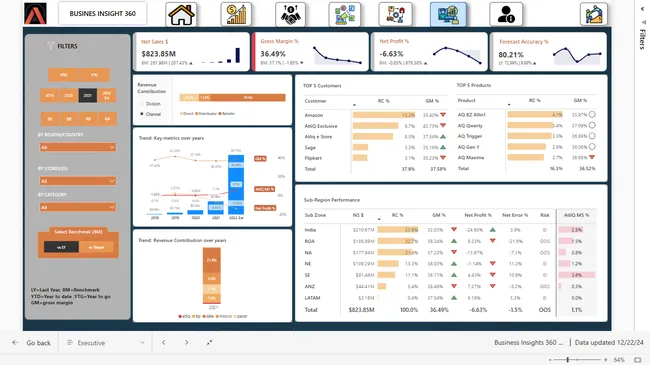Click the Forecast Accuracy % KPI card
650x365 pixels.
[x=549, y=52]
